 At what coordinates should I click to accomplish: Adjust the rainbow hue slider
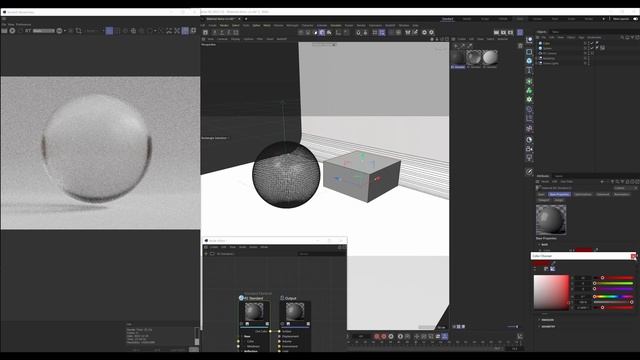pyautogui.click(x=613, y=296)
